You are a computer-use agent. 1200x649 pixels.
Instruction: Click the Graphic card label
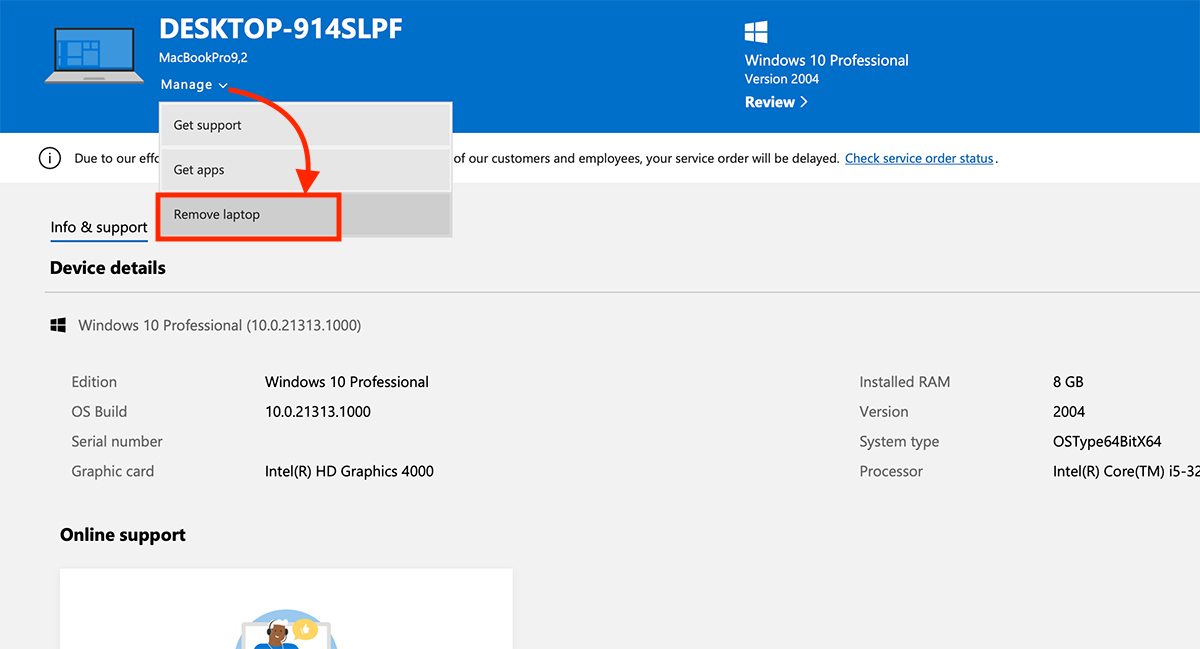tap(113, 472)
